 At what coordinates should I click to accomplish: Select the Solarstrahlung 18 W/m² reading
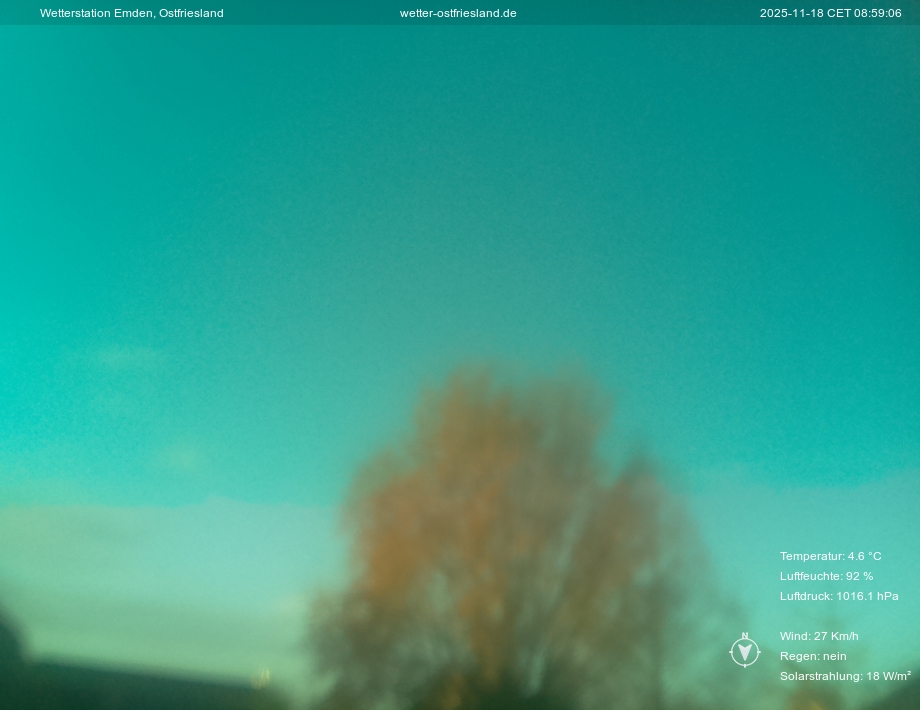pos(845,676)
